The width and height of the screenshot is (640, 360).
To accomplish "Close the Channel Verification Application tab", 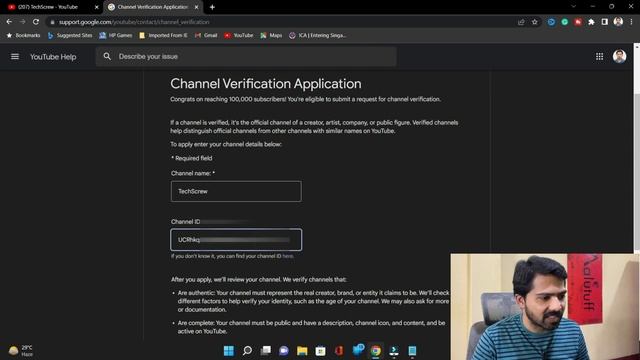I will [x=196, y=7].
